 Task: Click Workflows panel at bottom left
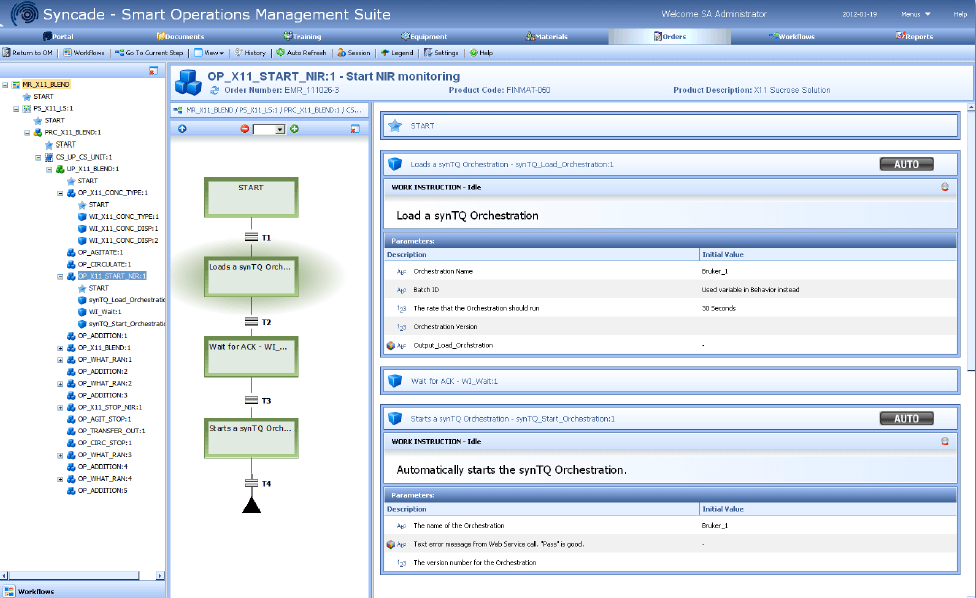pos(82,591)
